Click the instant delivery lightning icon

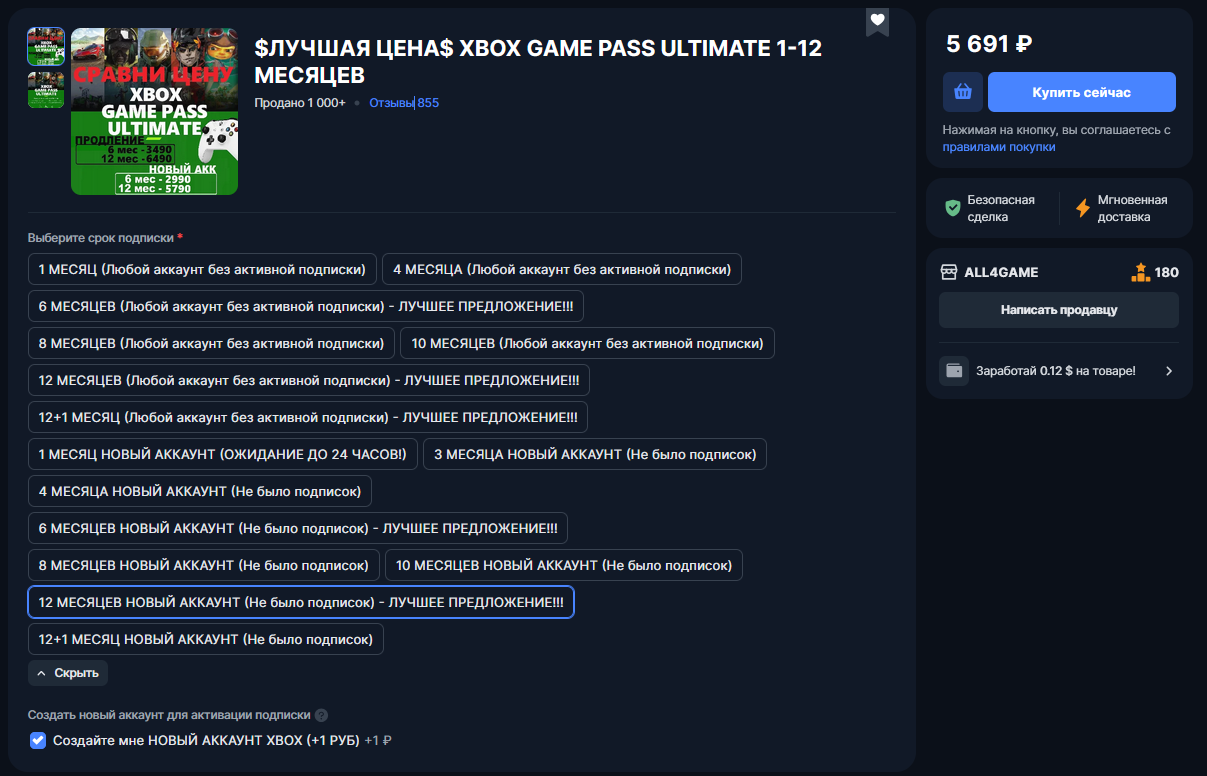coord(1083,208)
